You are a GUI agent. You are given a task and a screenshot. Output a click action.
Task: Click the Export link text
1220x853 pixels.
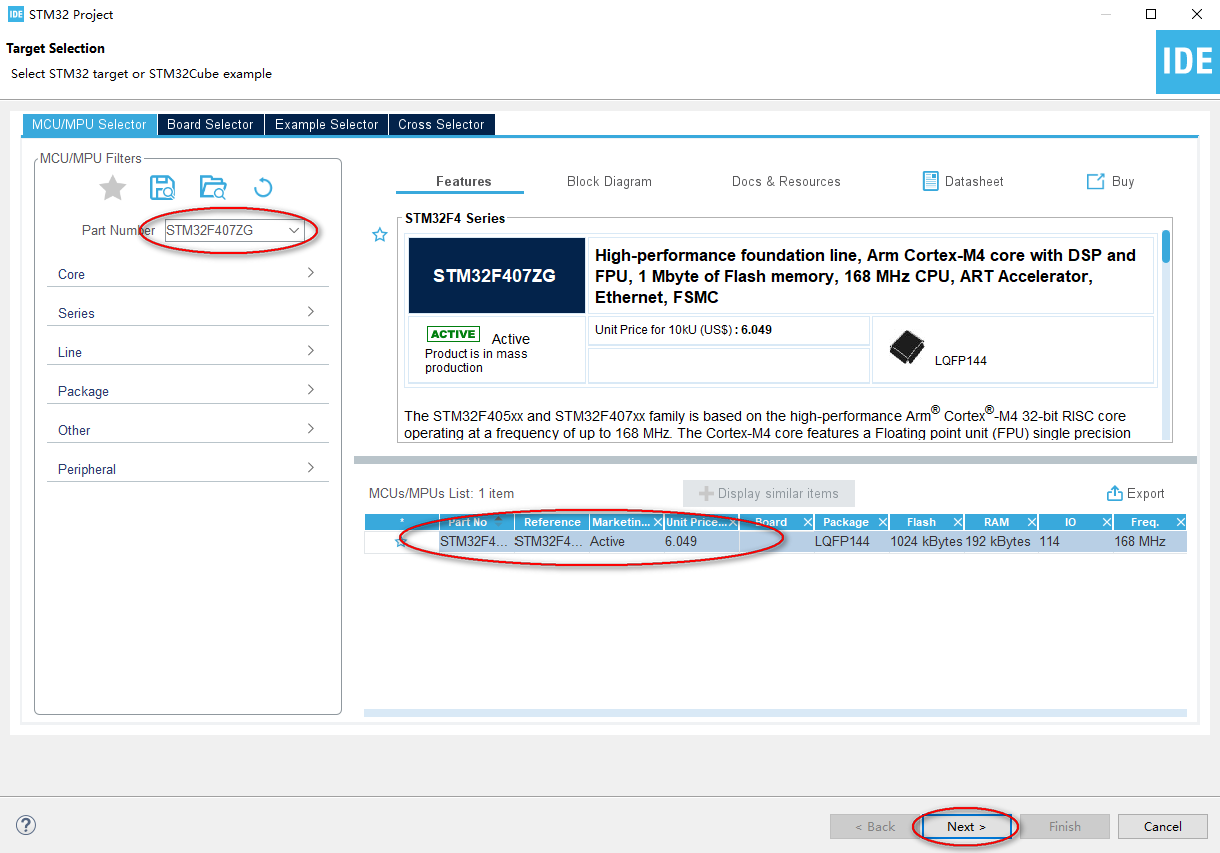click(1146, 494)
